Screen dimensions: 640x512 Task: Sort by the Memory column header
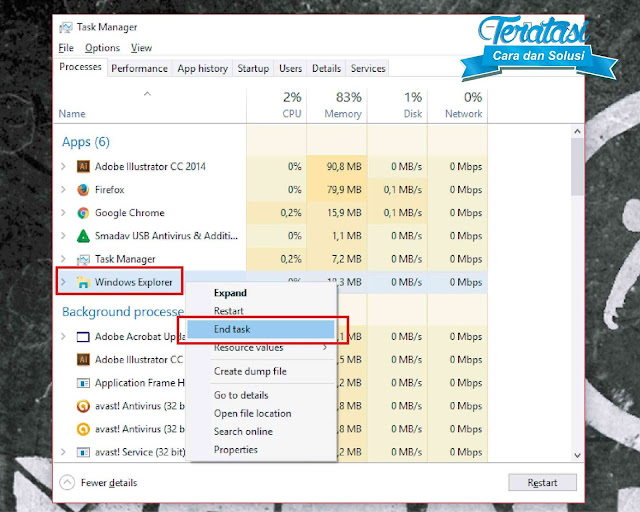tap(337, 106)
